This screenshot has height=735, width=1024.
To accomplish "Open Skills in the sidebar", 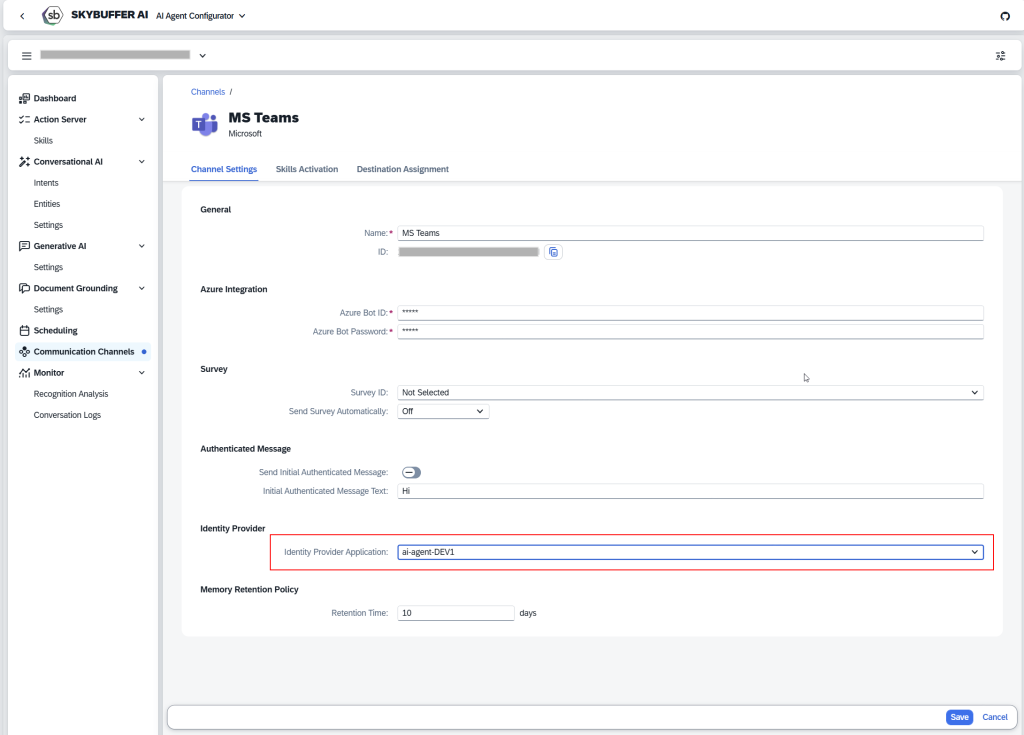I will 43,140.
